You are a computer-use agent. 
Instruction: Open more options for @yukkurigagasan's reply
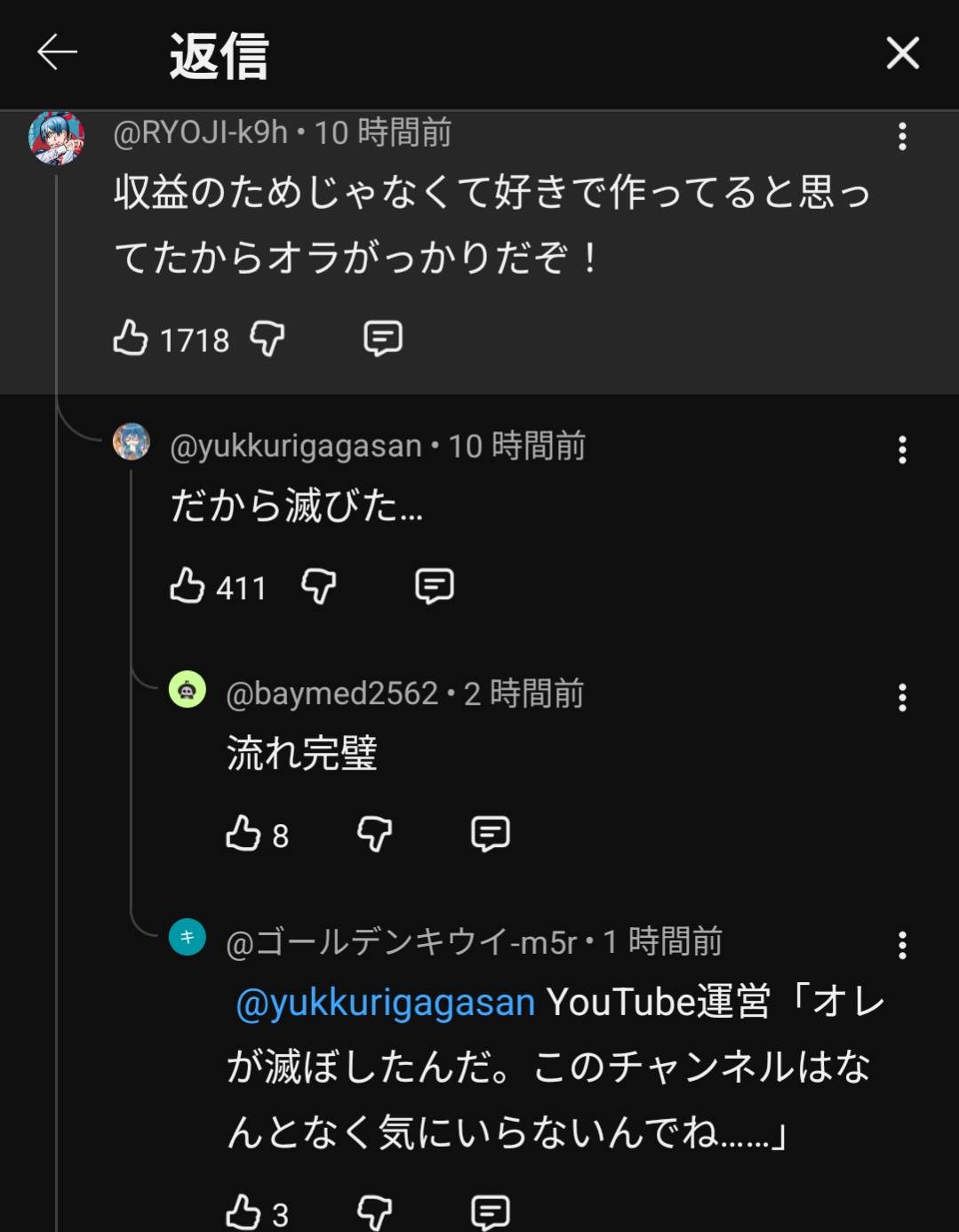click(x=902, y=450)
